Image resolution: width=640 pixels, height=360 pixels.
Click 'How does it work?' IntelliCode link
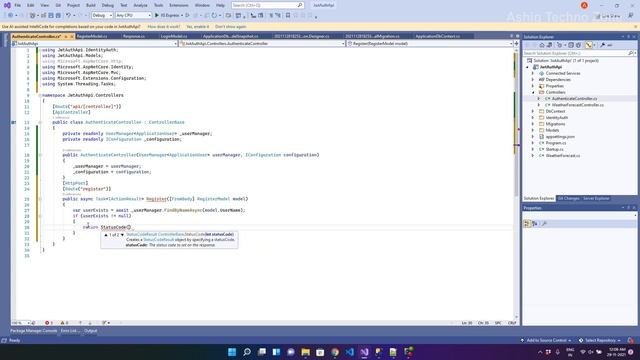[x=164, y=27]
